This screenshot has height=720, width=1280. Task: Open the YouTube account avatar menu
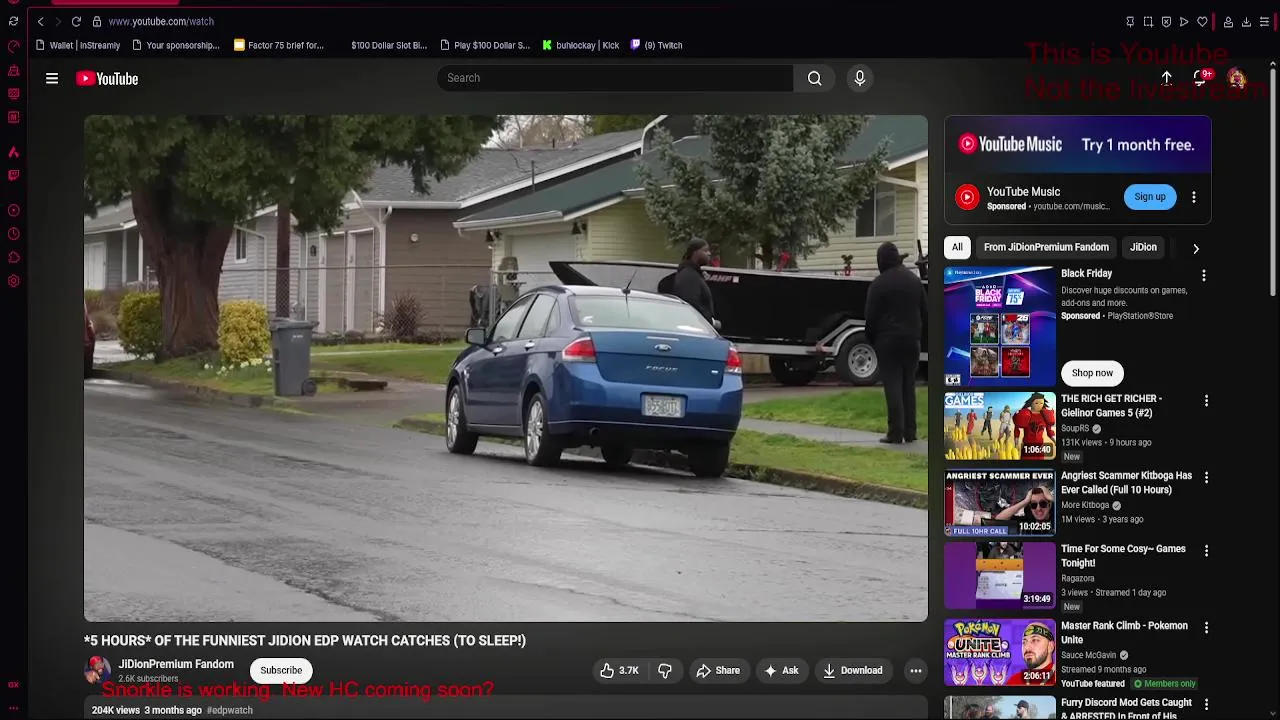[1237, 79]
